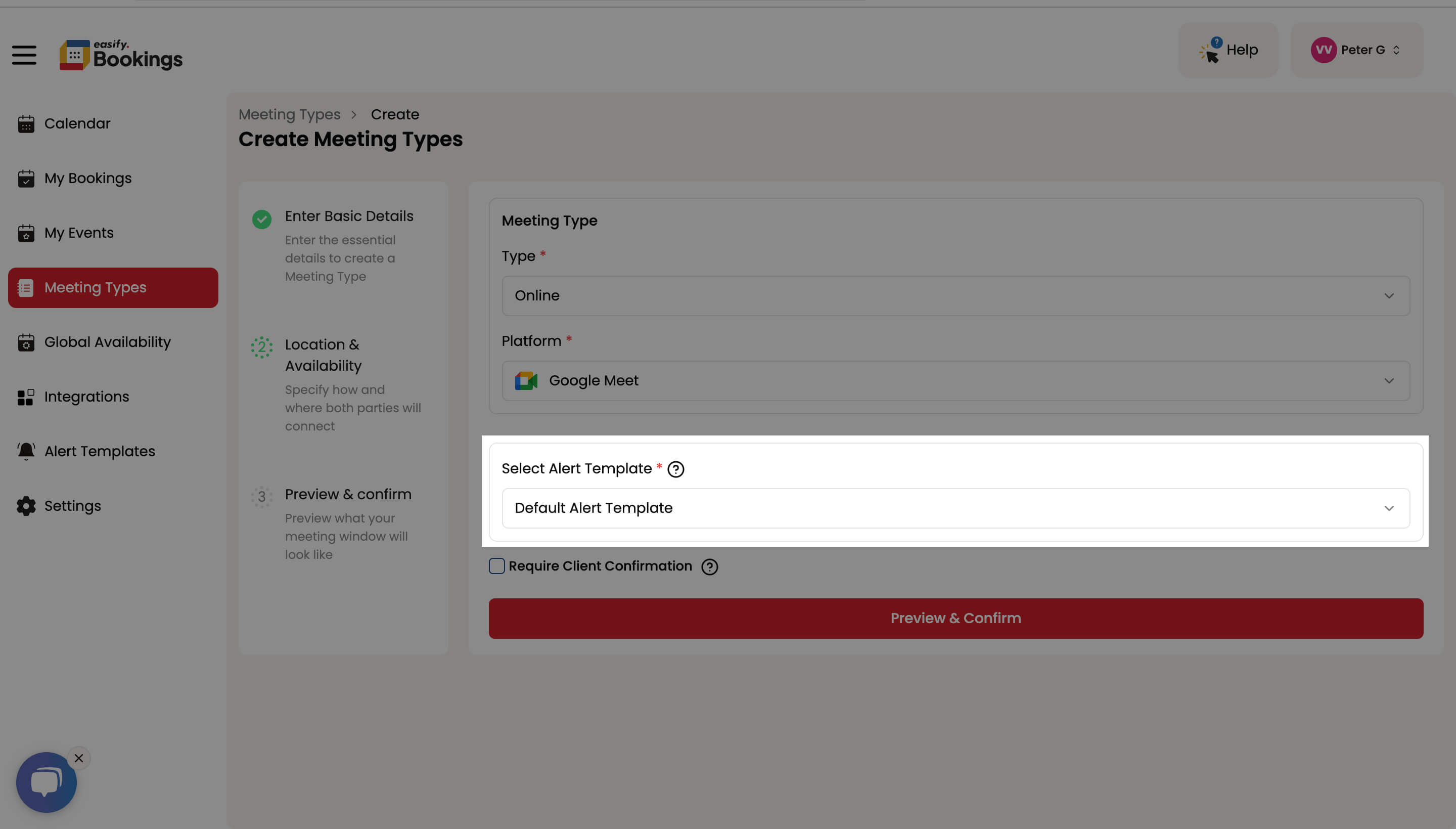Click the Meeting Types breadcrumb link
Screen dimensions: 1456x829
289,114
